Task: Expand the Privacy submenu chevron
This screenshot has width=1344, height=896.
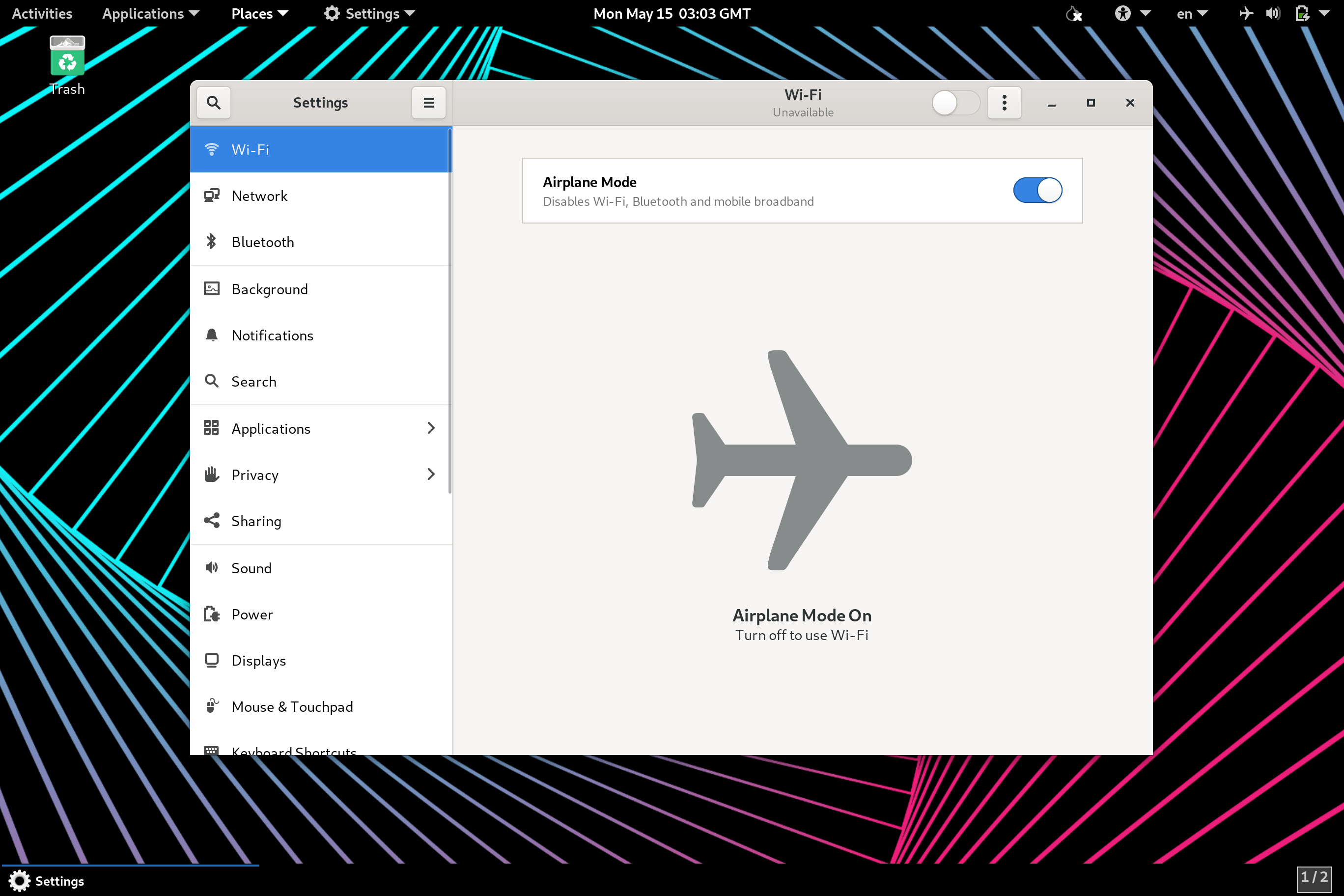Action: [x=431, y=475]
